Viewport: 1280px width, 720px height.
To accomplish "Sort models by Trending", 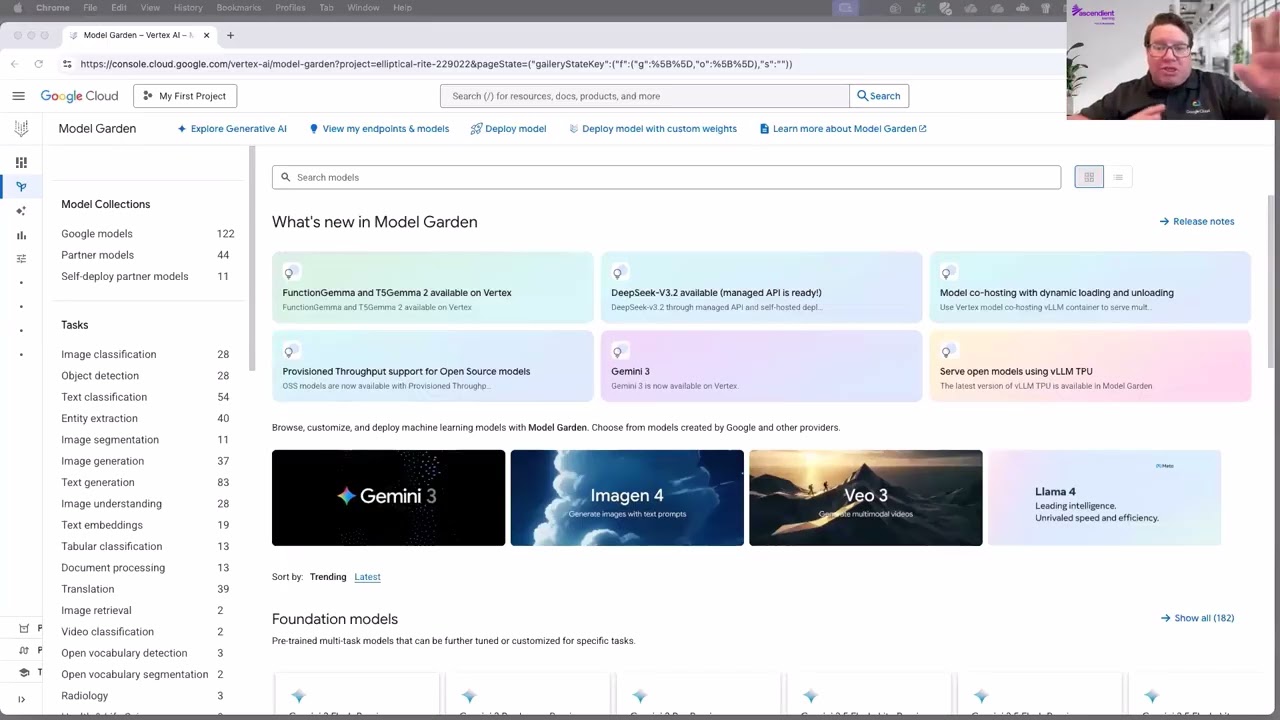I will (328, 577).
